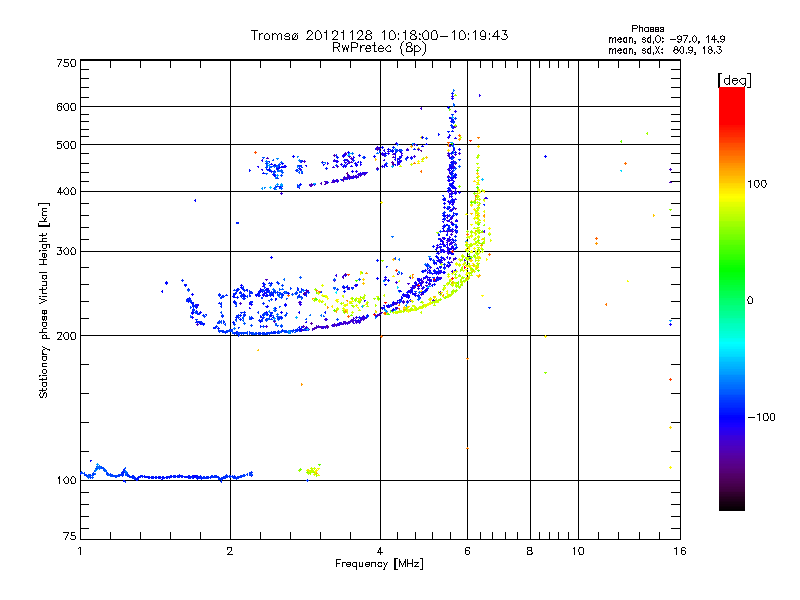Click x-axis tick label '8'
The image size is (800, 600).
click(x=530, y=551)
